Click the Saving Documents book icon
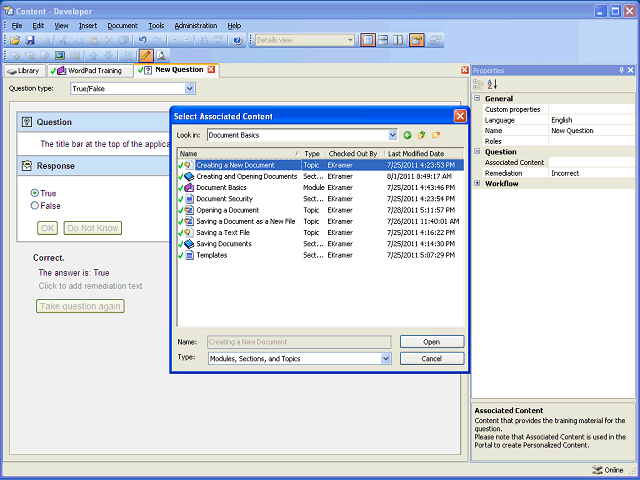This screenshot has height=480, width=640. 189,244
